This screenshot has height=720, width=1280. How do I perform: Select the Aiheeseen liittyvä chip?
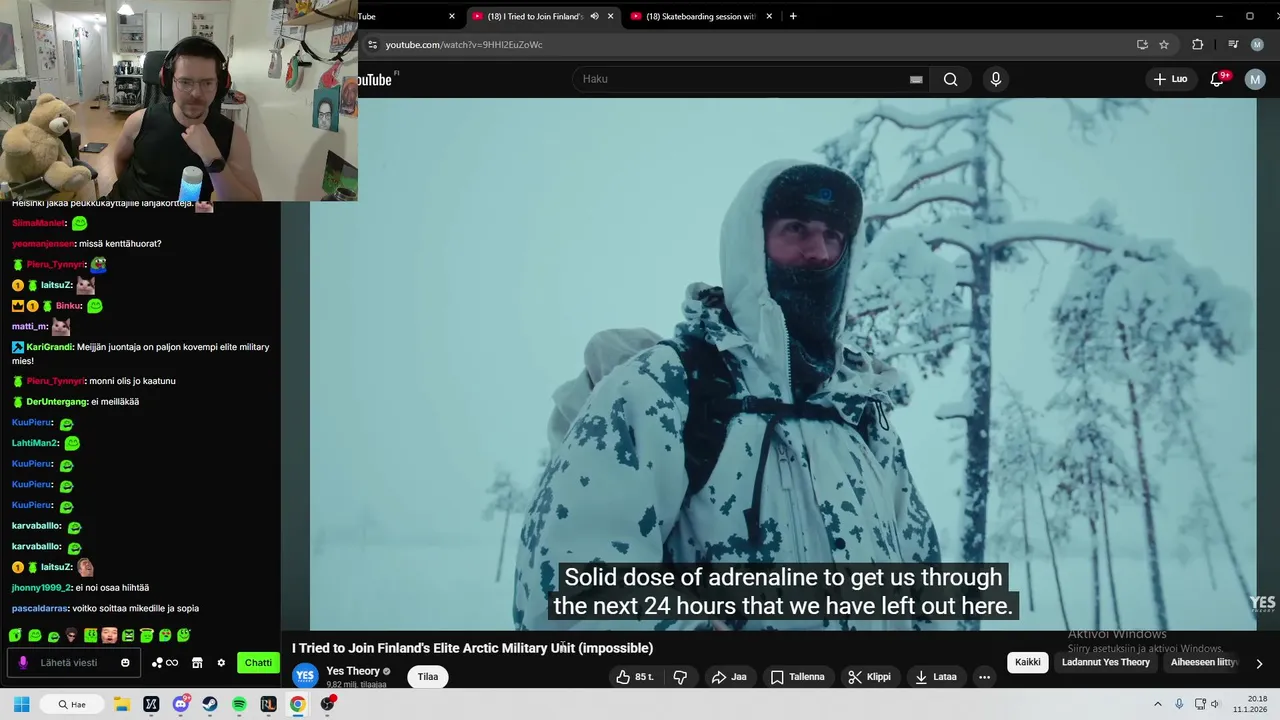(x=1204, y=662)
